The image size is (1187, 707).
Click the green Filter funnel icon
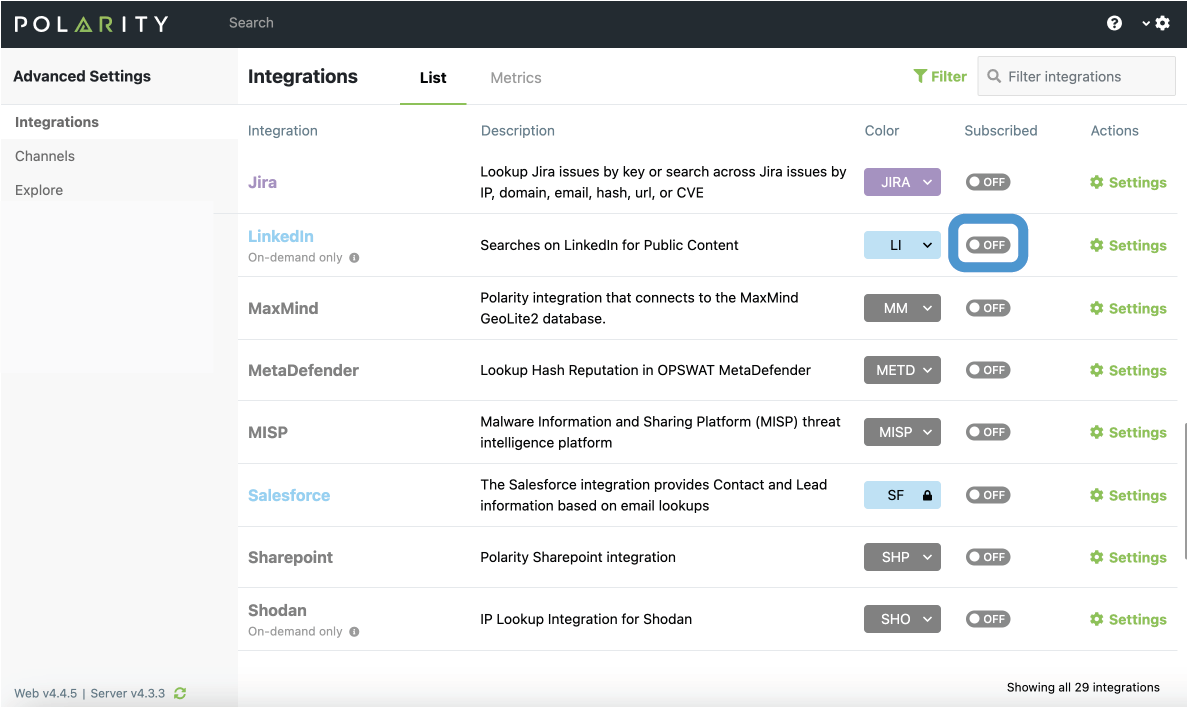point(920,76)
